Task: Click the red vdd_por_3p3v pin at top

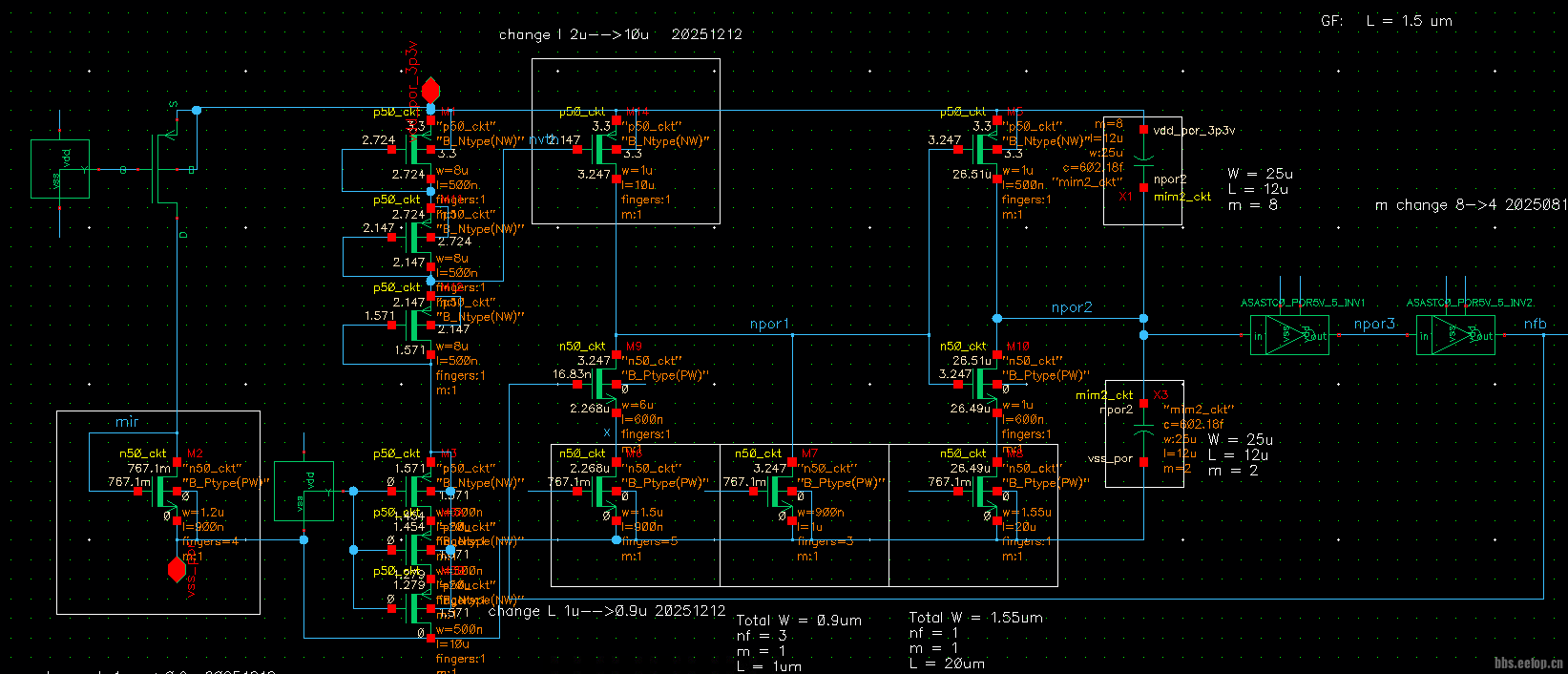Action: [430, 91]
